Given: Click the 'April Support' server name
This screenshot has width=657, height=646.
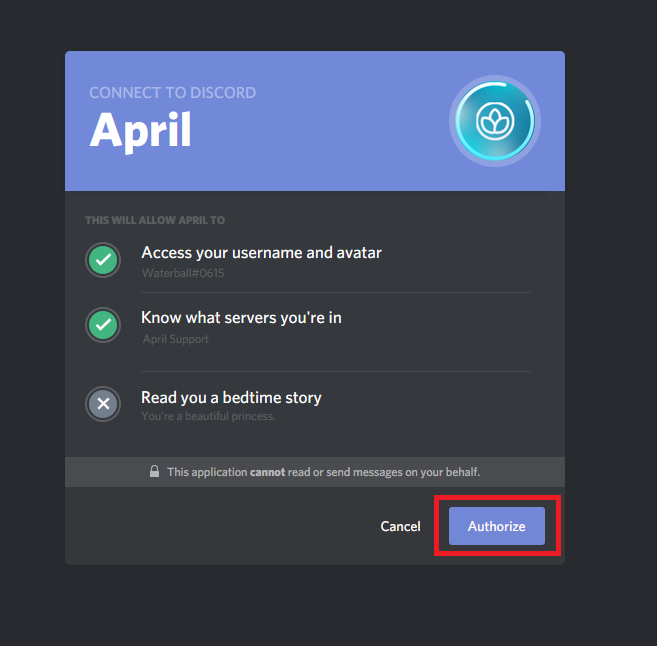Looking at the screenshot, I should click(x=176, y=339).
